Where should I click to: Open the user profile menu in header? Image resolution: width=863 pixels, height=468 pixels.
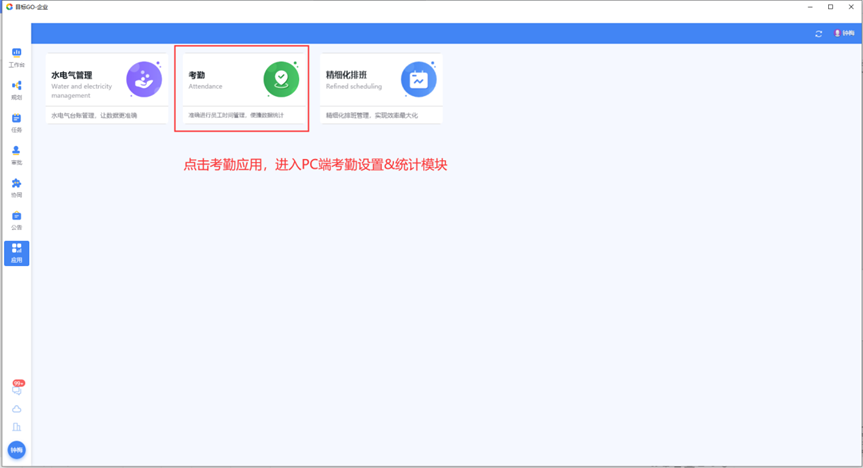coord(844,34)
